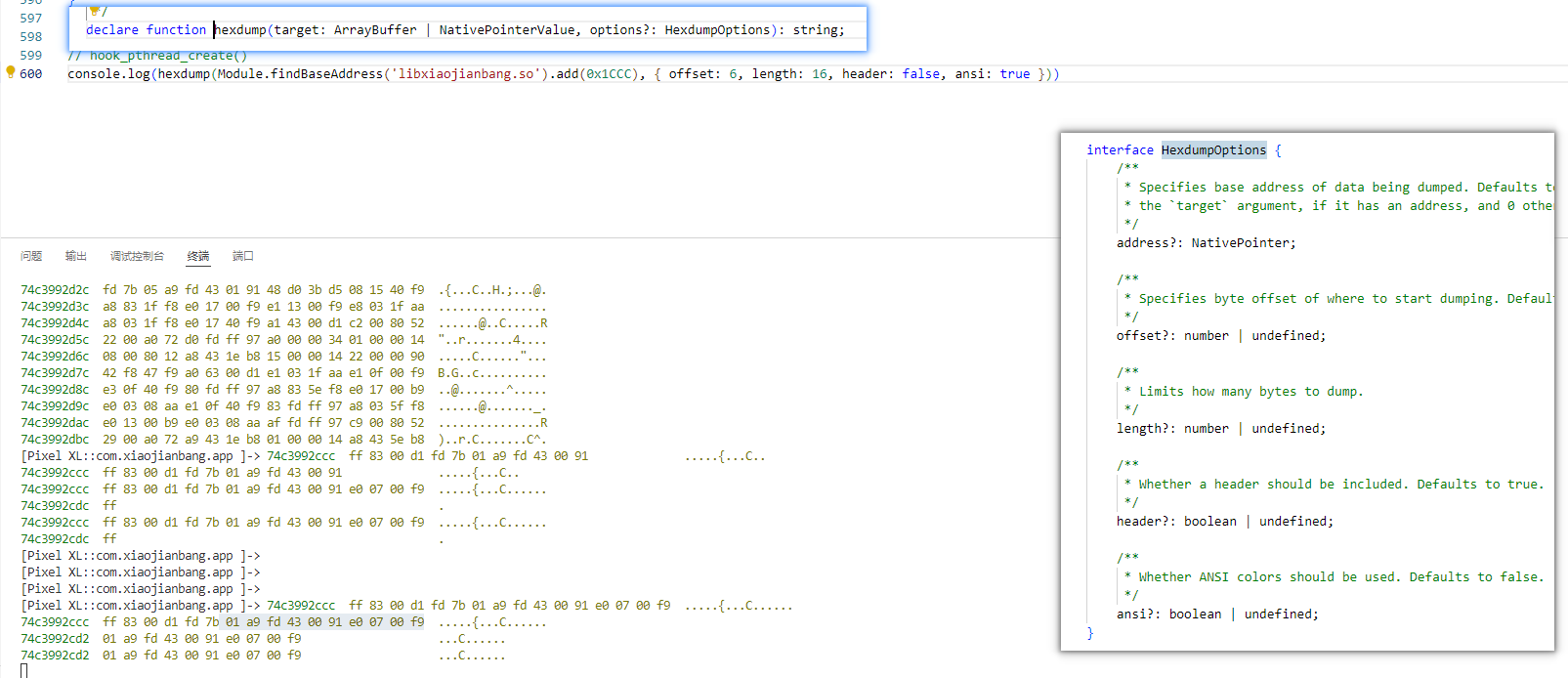
Task: Select the 调试控制台 (Debug Console) tab
Action: [x=137, y=256]
